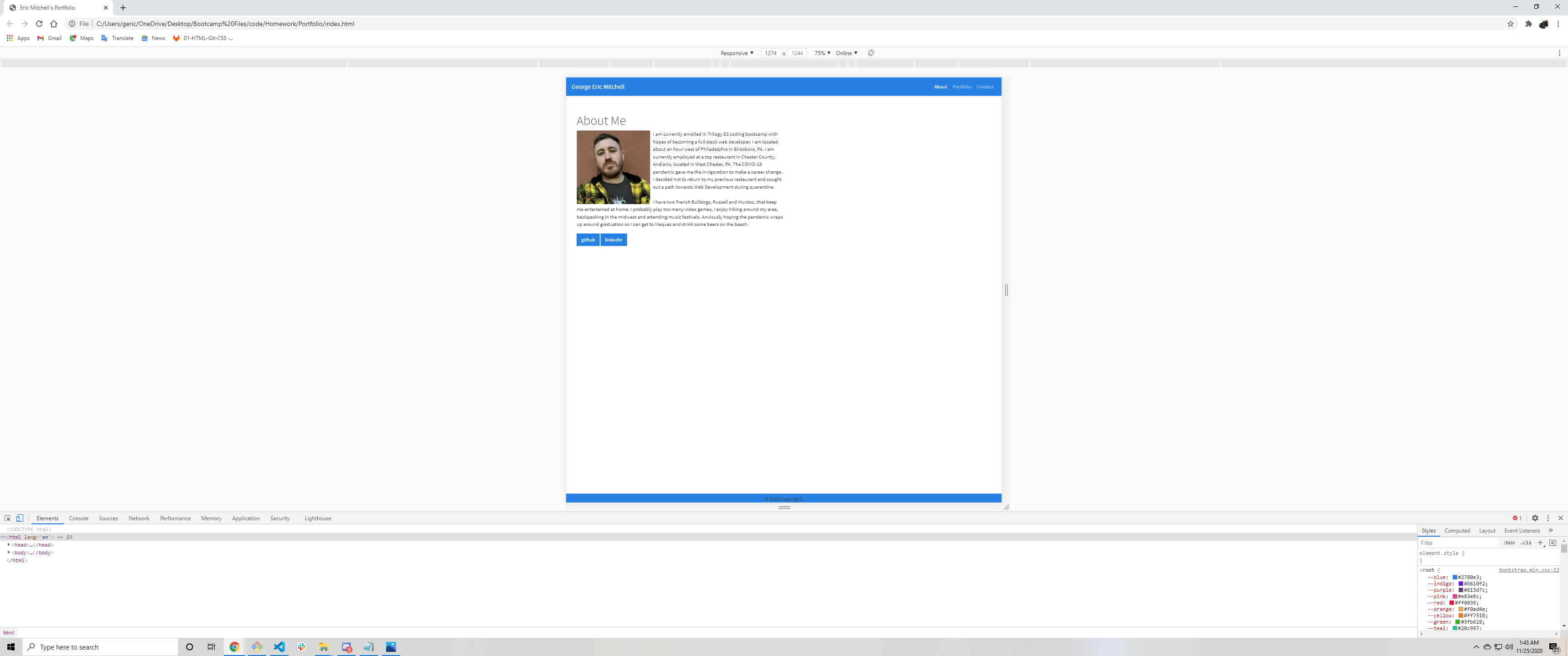
Task: Open Apps bookmark shortcut
Action: (18, 38)
